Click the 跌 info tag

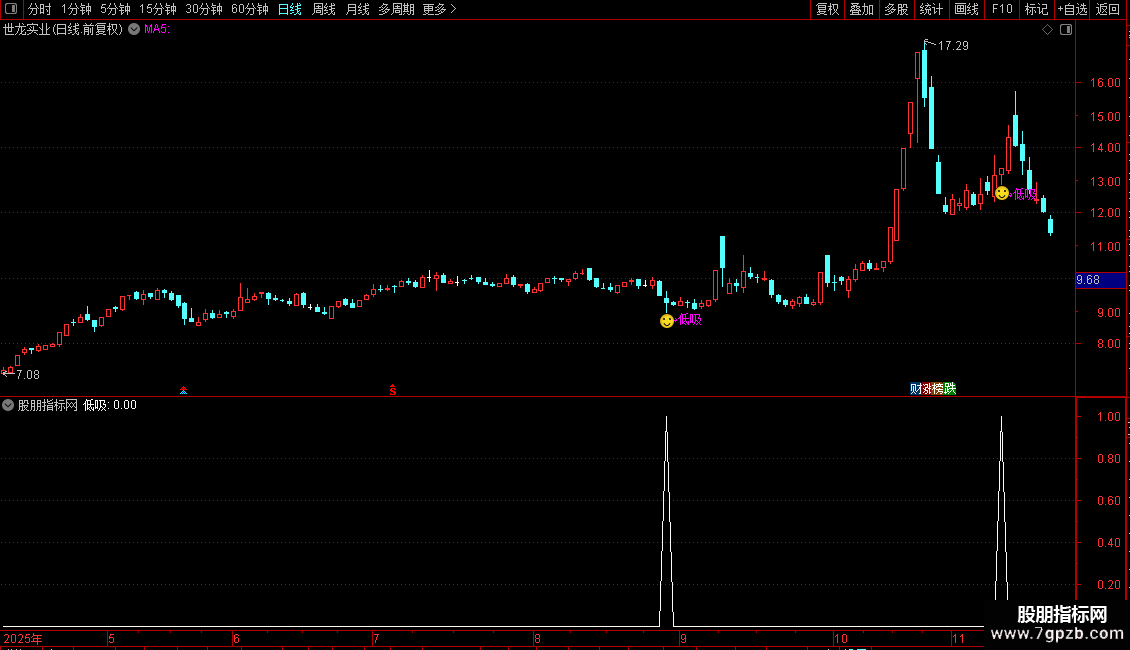coord(950,388)
